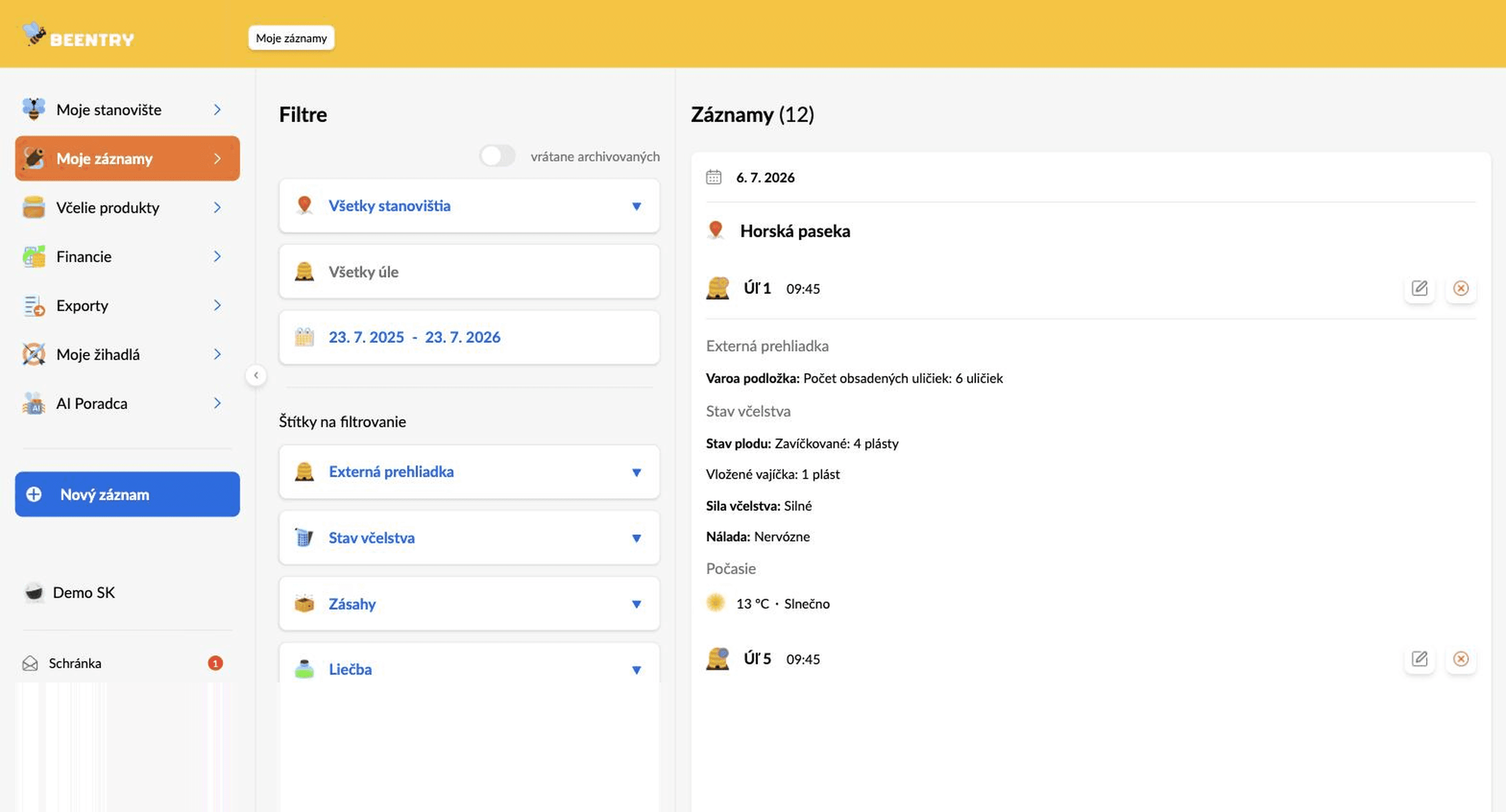The width and height of the screenshot is (1506, 812).
Task: Click the Štítky na filtrovanie label
Action: (342, 421)
